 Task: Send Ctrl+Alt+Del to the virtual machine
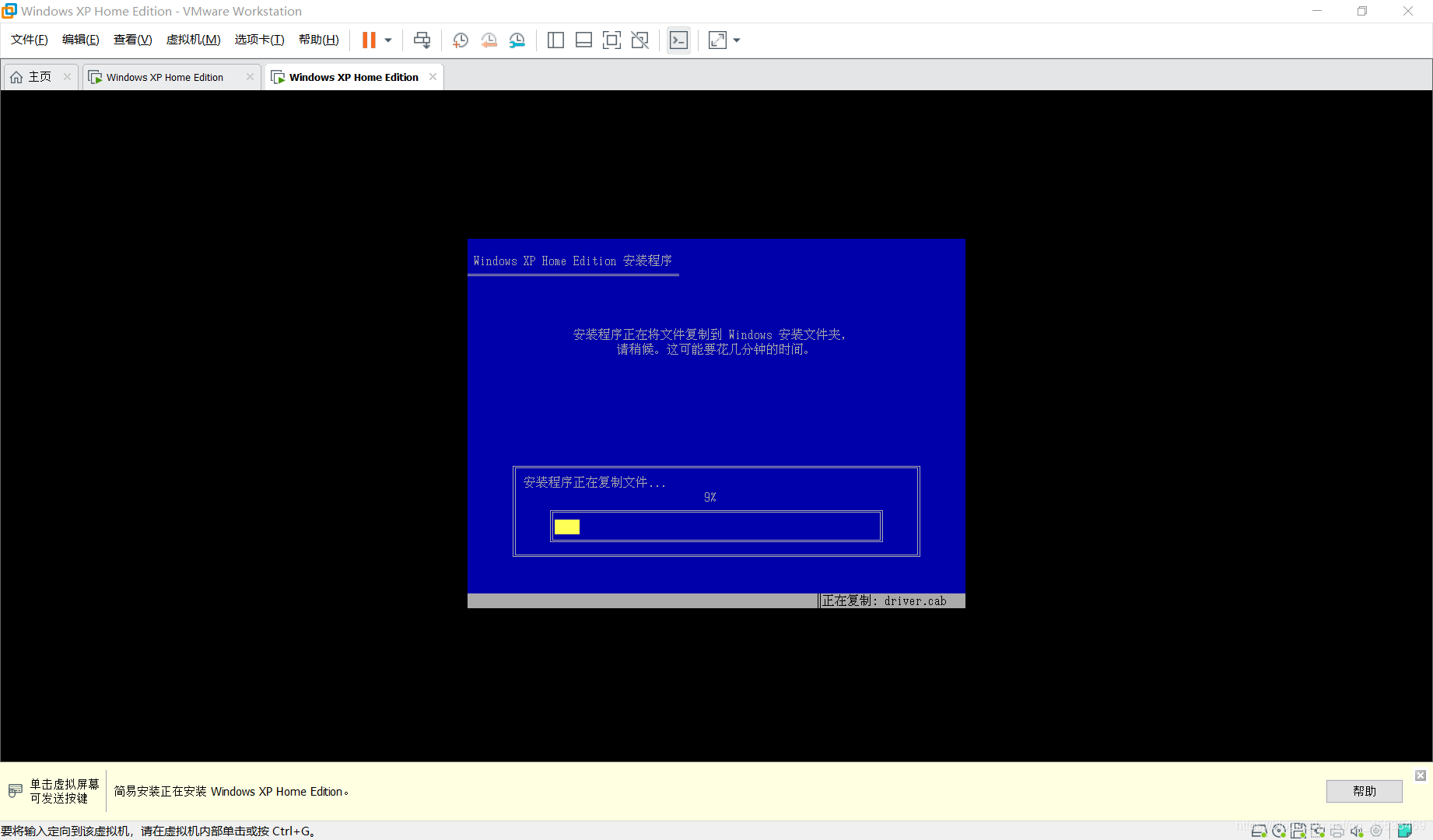click(x=422, y=40)
